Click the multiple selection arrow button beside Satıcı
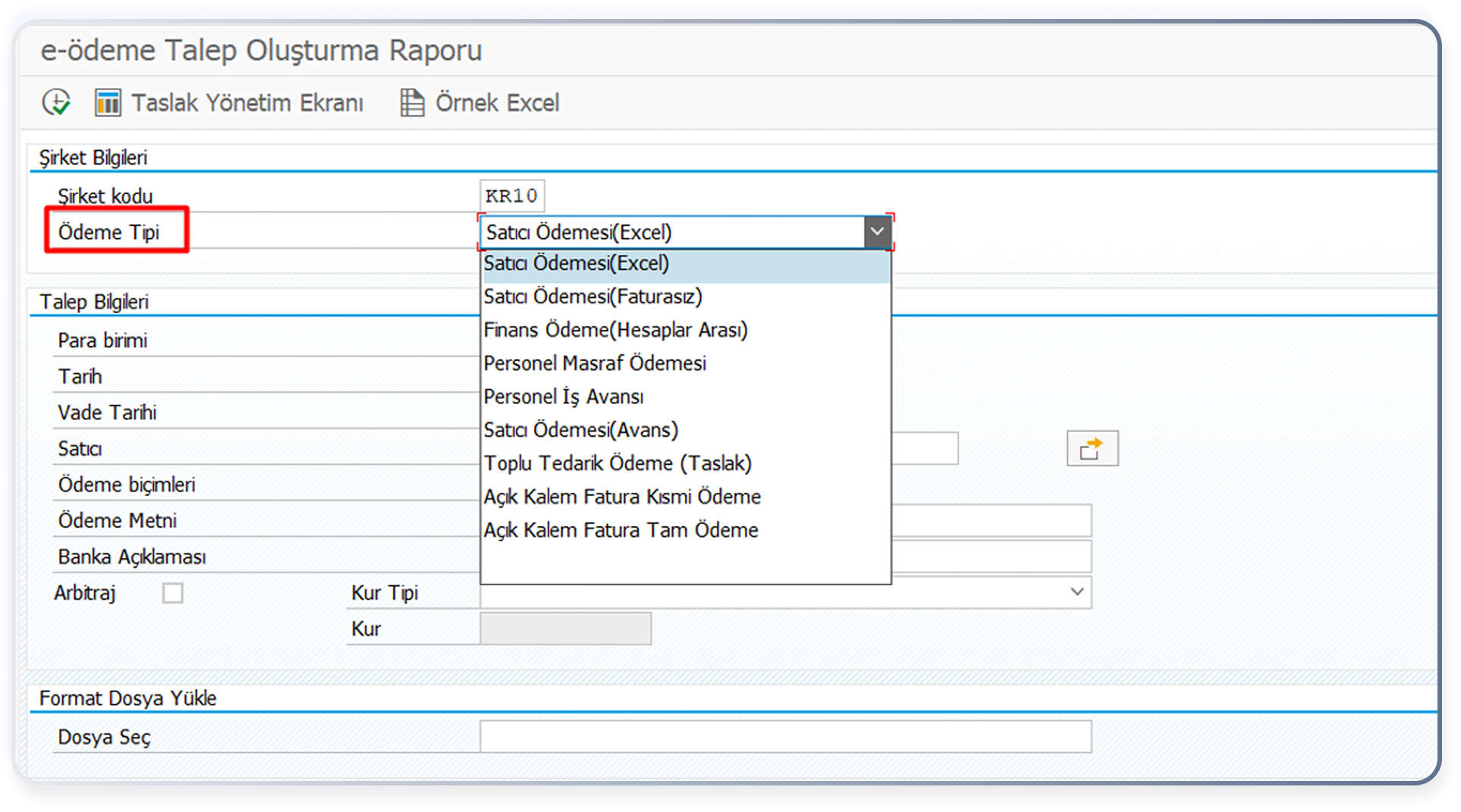Viewport: 1461px width, 812px height. [x=1092, y=449]
